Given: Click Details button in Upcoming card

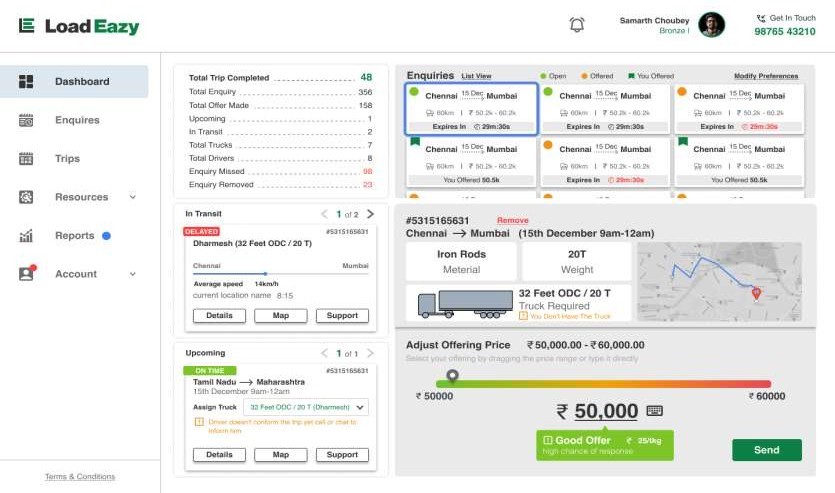Looking at the screenshot, I should pos(219,455).
